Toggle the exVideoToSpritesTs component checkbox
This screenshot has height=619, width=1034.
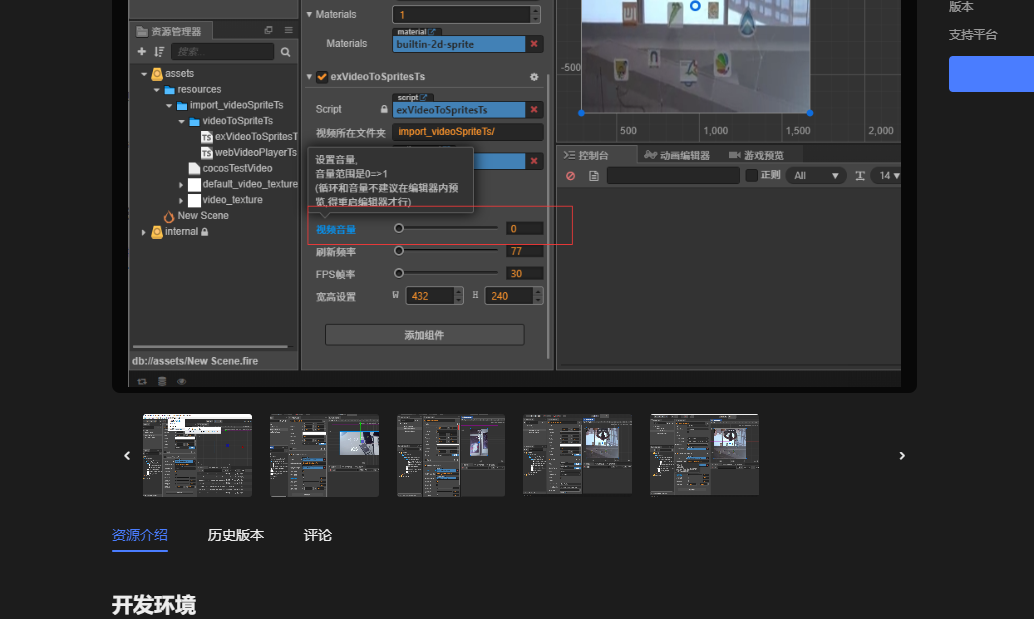322,76
